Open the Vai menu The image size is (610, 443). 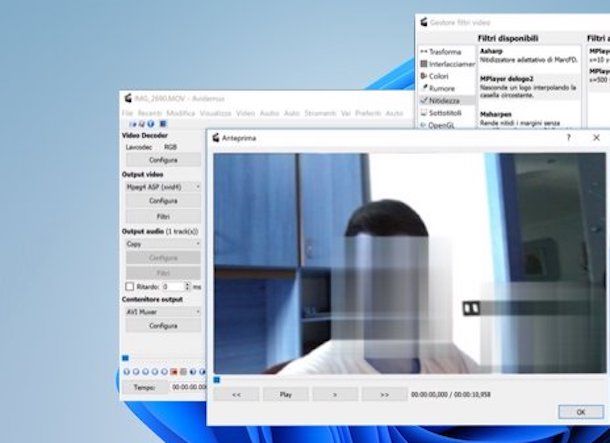[x=346, y=113]
